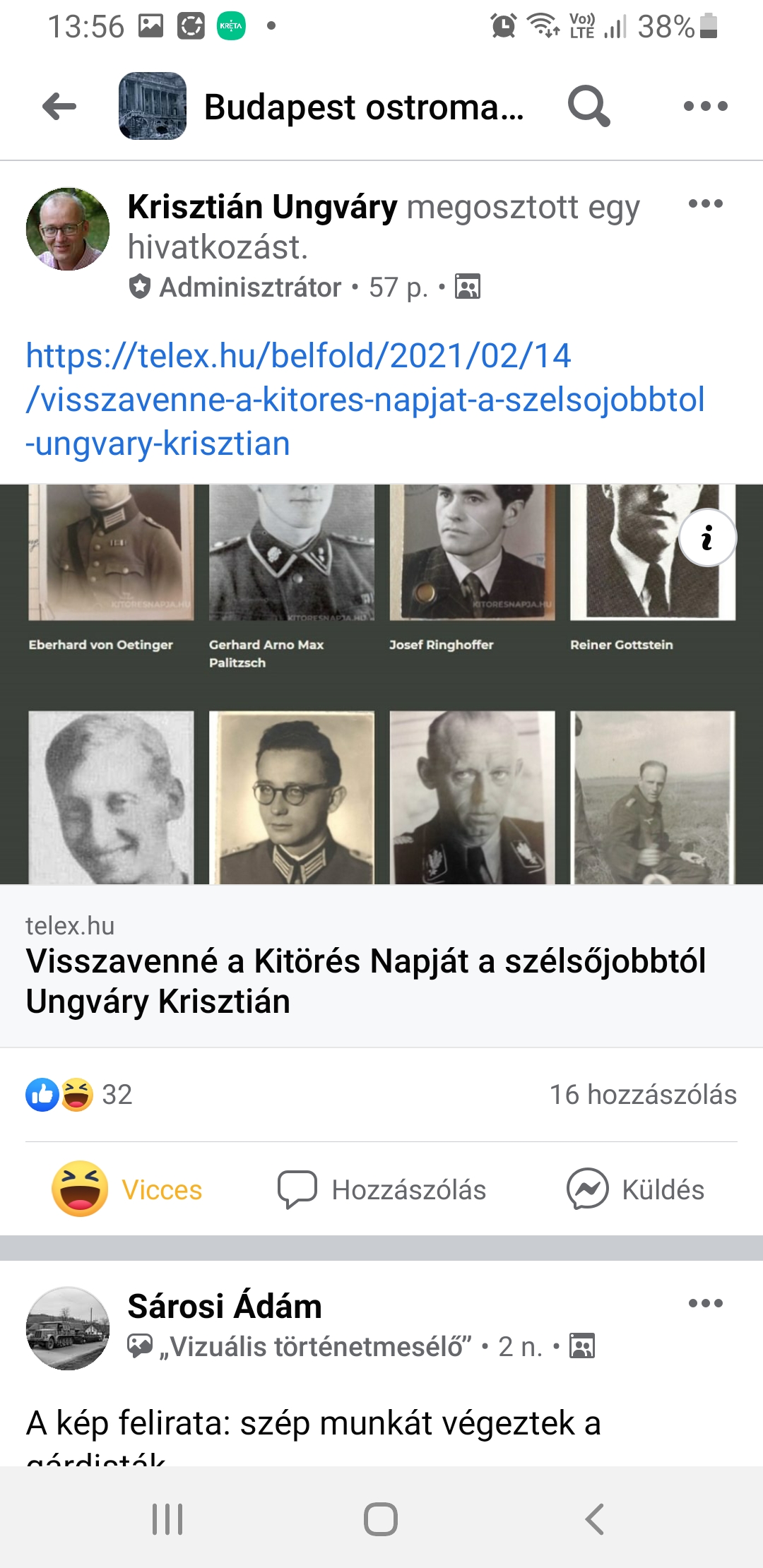Tap the back arrow in the header
This screenshot has height=1568, width=763.
click(x=59, y=107)
